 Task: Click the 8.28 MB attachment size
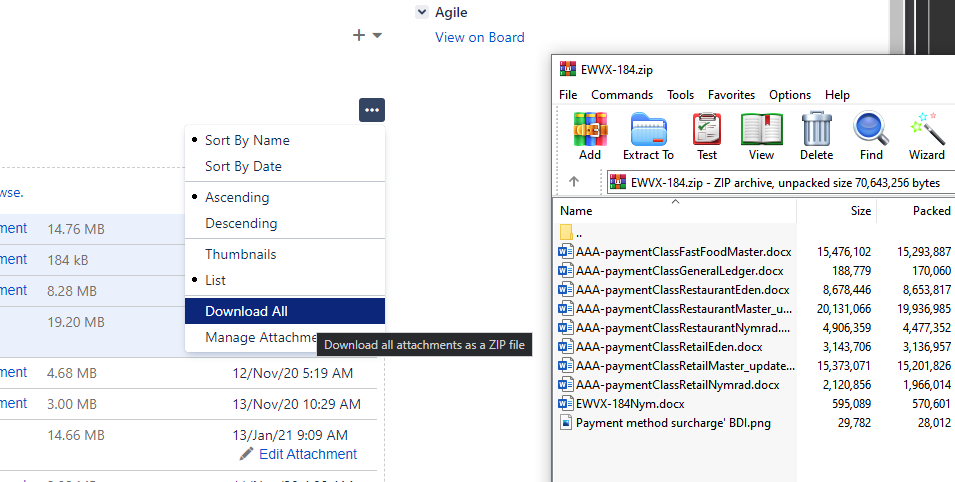pos(72,291)
